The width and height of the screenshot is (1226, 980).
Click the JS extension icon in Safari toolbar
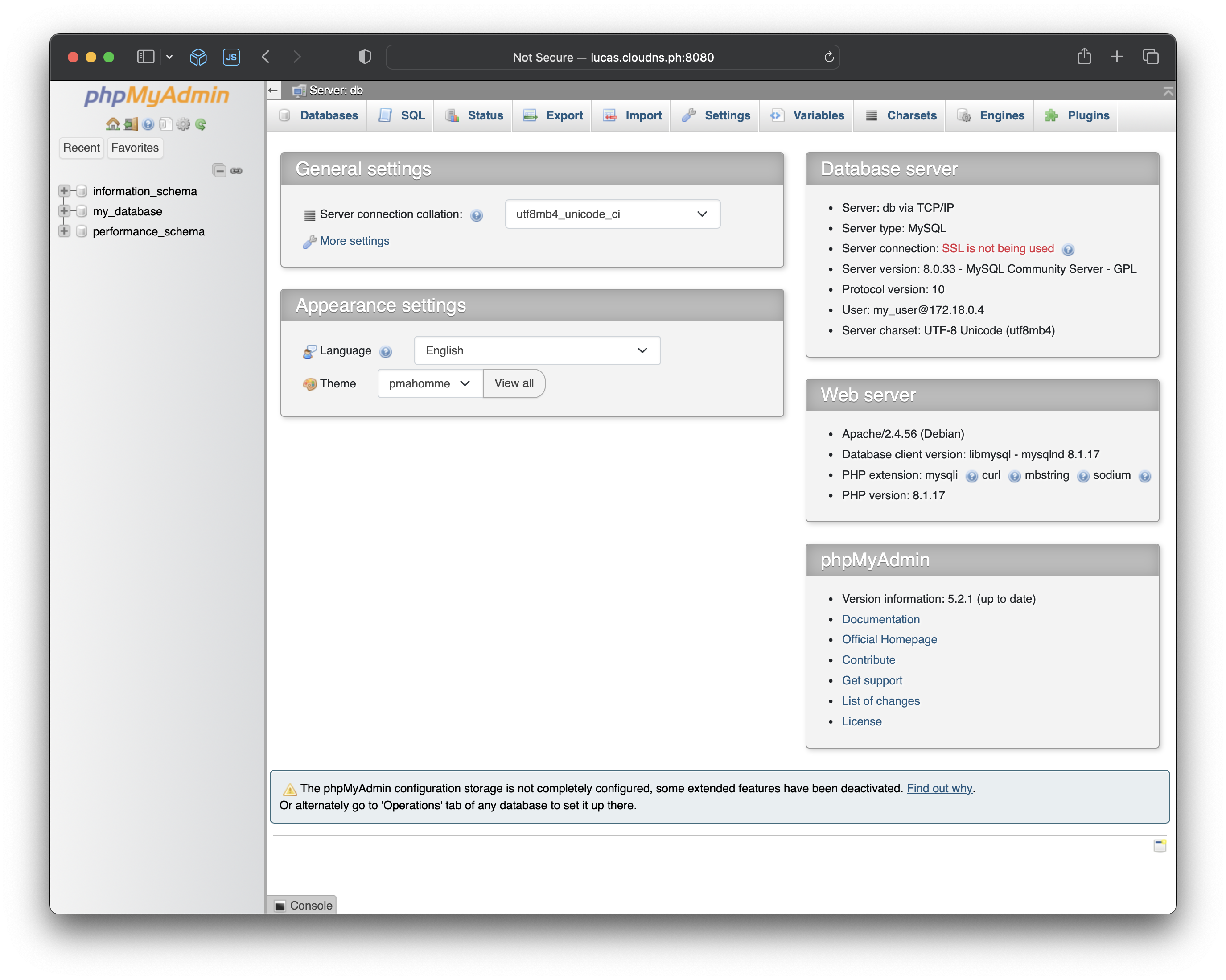tap(231, 57)
